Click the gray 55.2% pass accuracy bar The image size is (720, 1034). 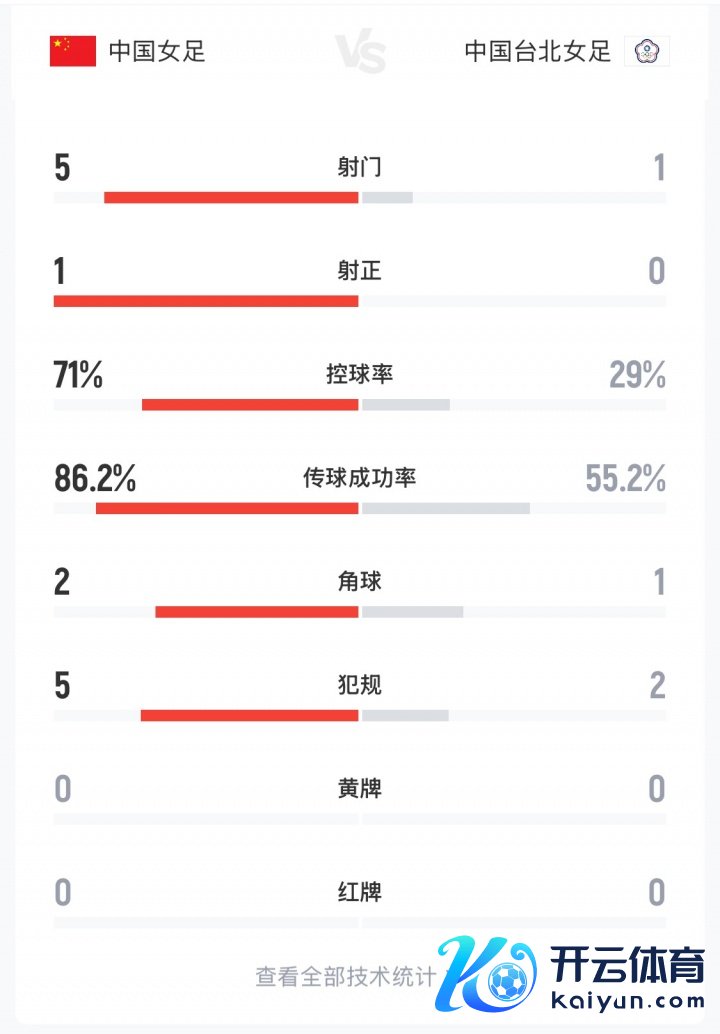click(446, 508)
